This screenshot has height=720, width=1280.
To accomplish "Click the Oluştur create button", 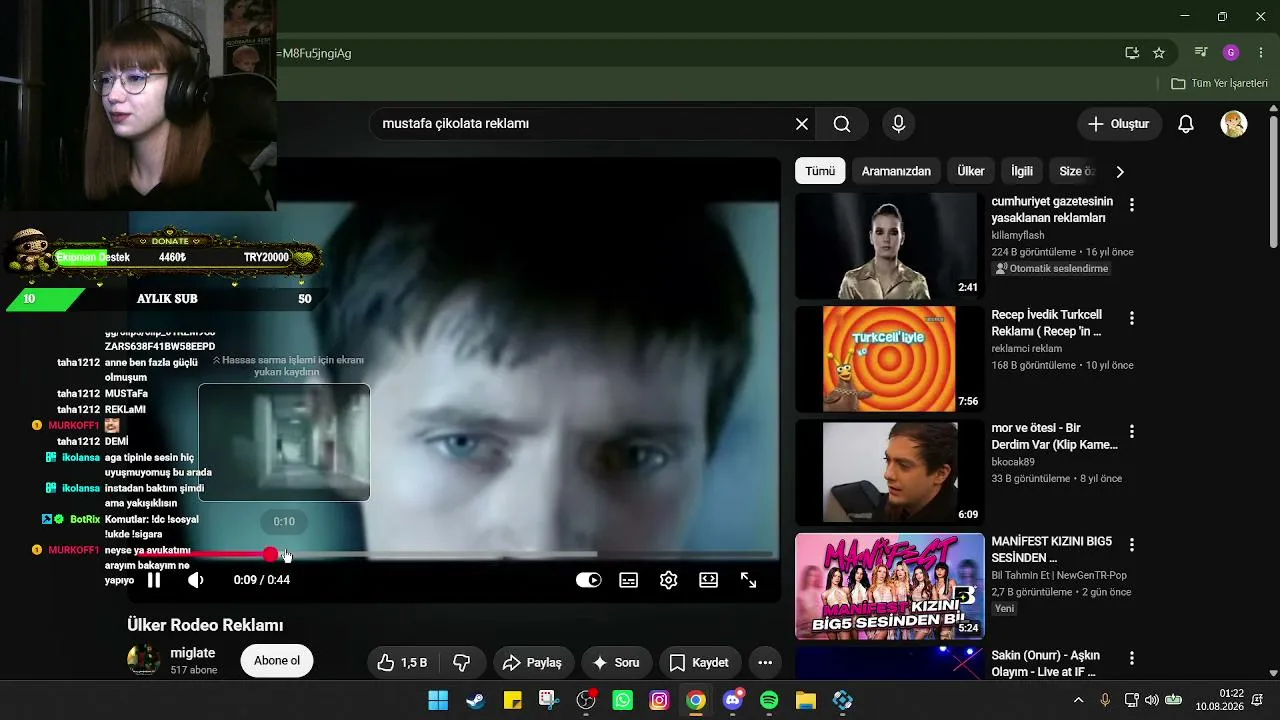I will tap(1119, 124).
